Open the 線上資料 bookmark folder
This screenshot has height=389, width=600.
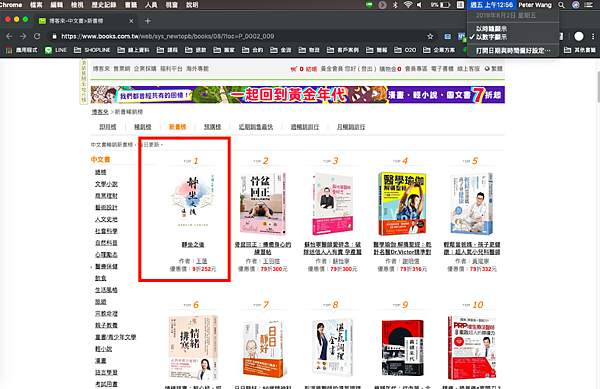tap(133, 50)
